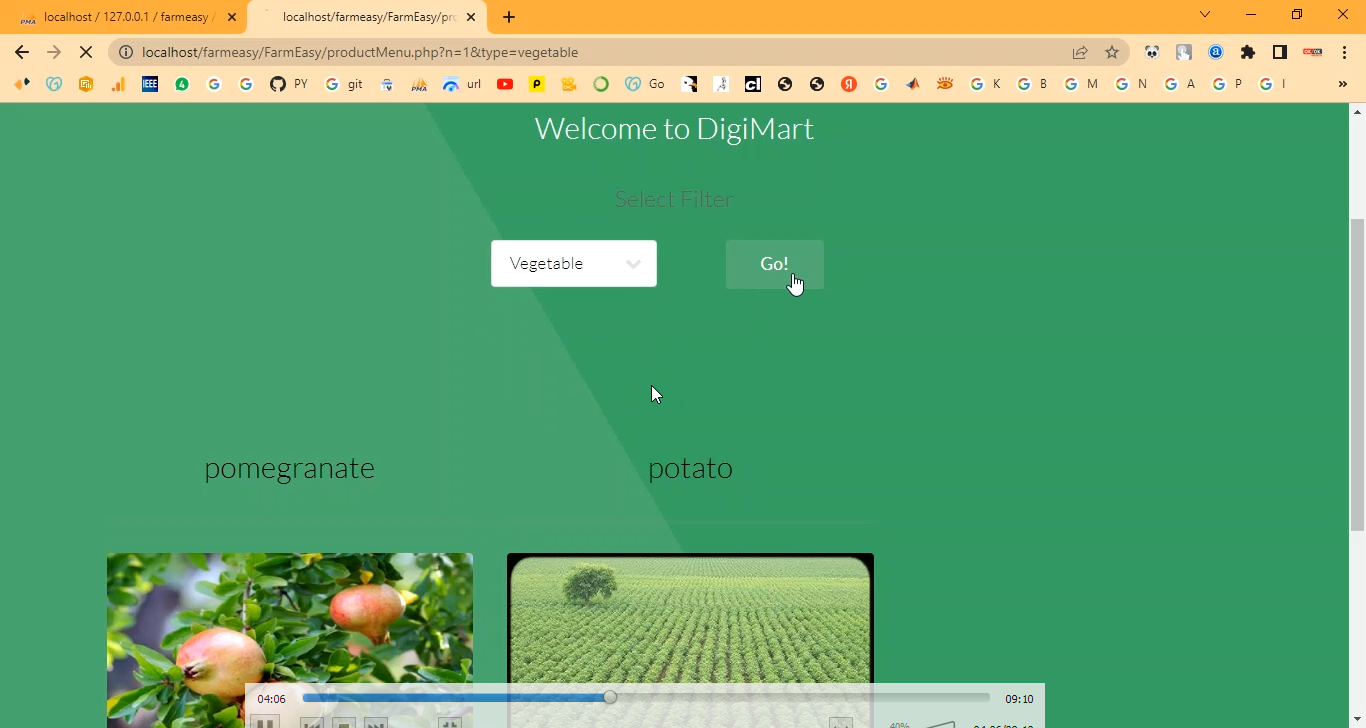
Task: Stop loading the current page
Action: (x=86, y=52)
